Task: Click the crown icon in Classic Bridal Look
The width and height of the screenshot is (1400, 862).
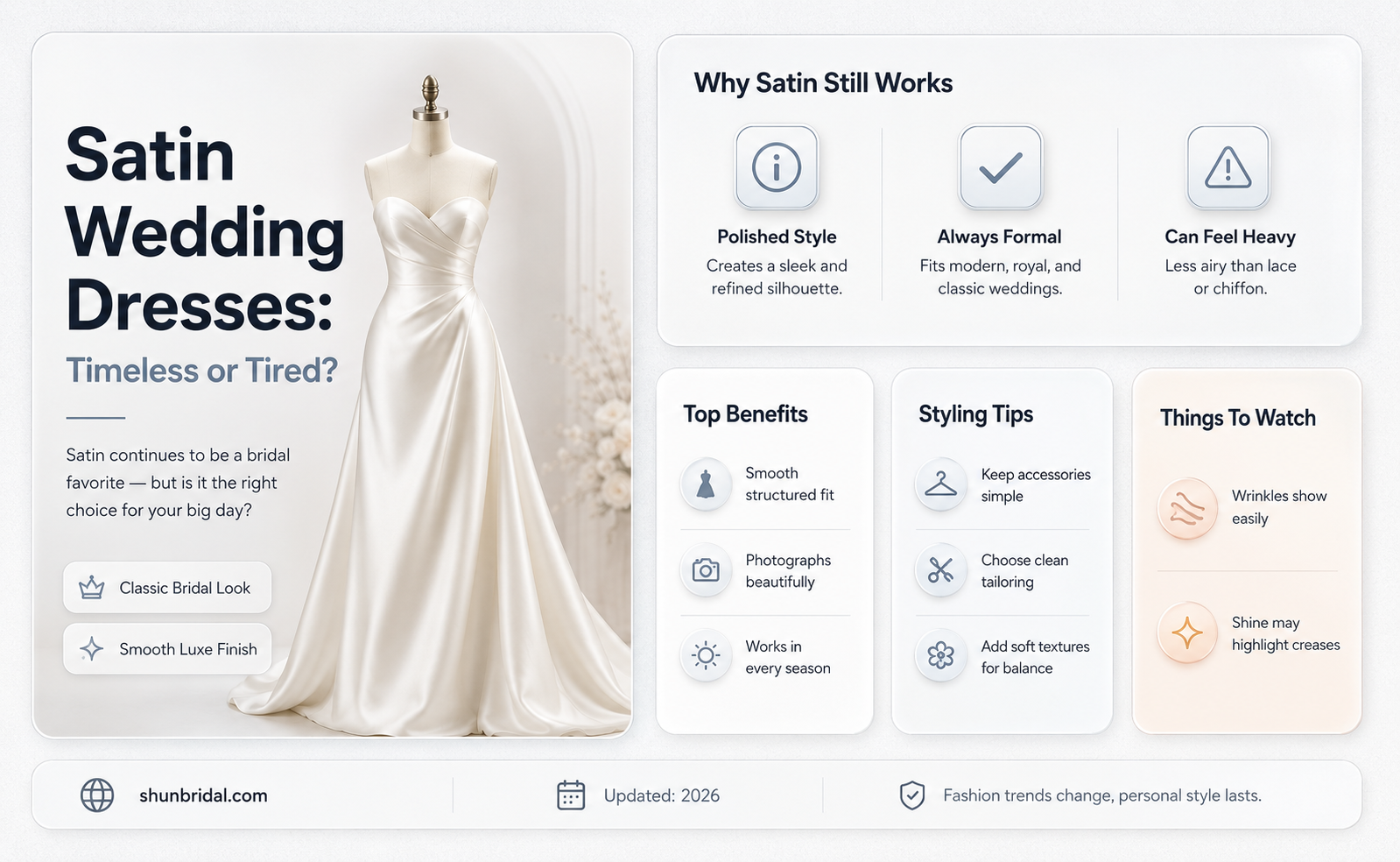Action: [x=92, y=588]
